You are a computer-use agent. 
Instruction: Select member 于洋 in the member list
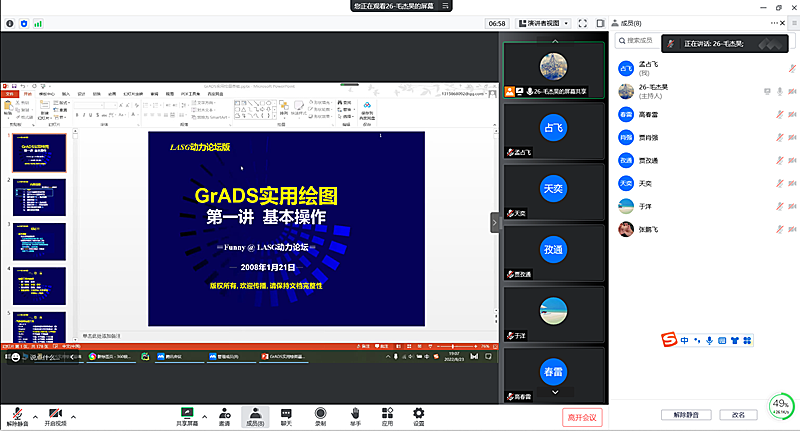pos(706,206)
